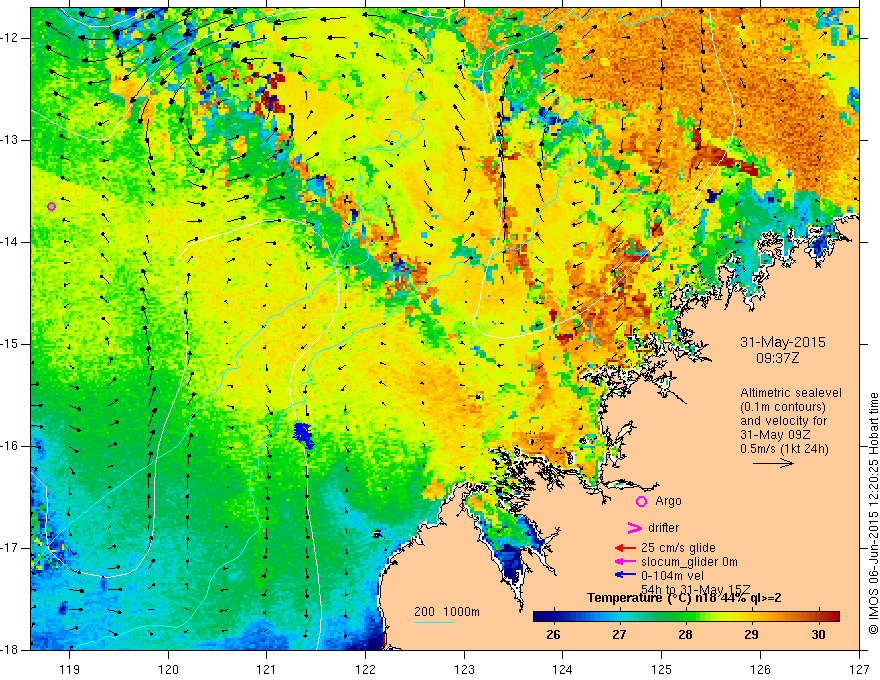
Task: Click the '-14' latitude axis label
Action: [10, 242]
